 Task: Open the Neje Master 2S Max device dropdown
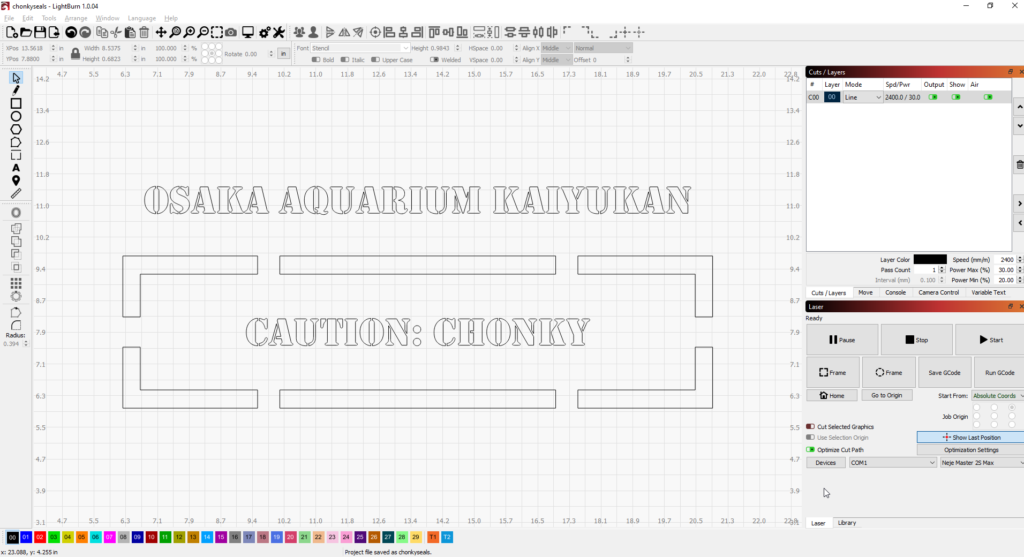pos(982,462)
